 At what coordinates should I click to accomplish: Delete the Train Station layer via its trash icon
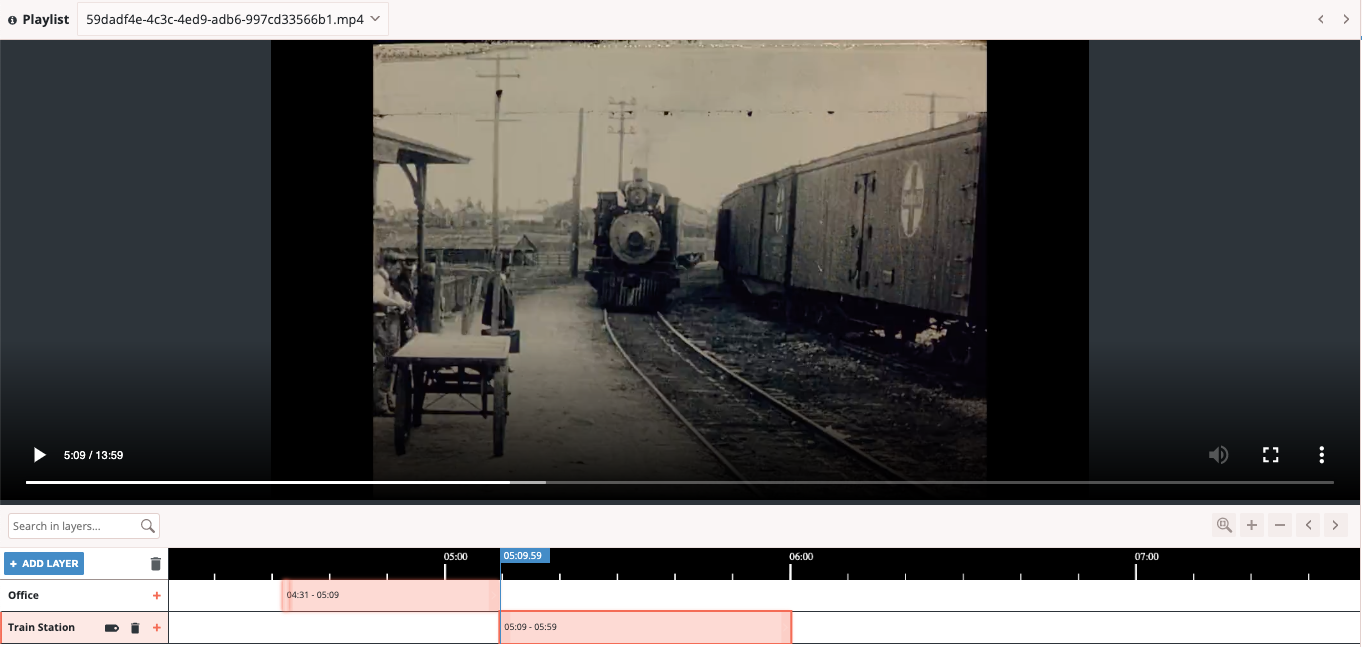click(x=135, y=627)
